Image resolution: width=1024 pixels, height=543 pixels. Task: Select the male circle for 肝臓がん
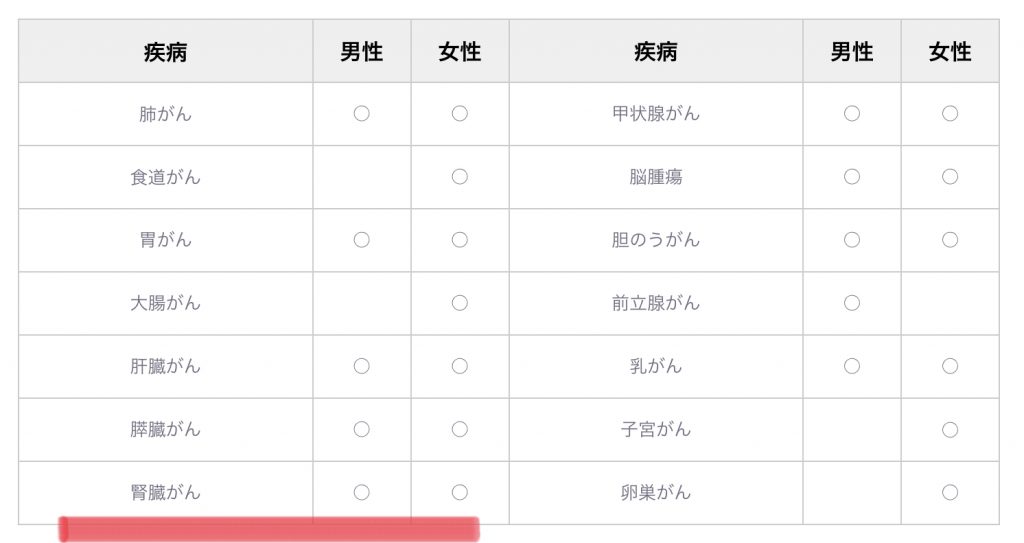point(361,366)
